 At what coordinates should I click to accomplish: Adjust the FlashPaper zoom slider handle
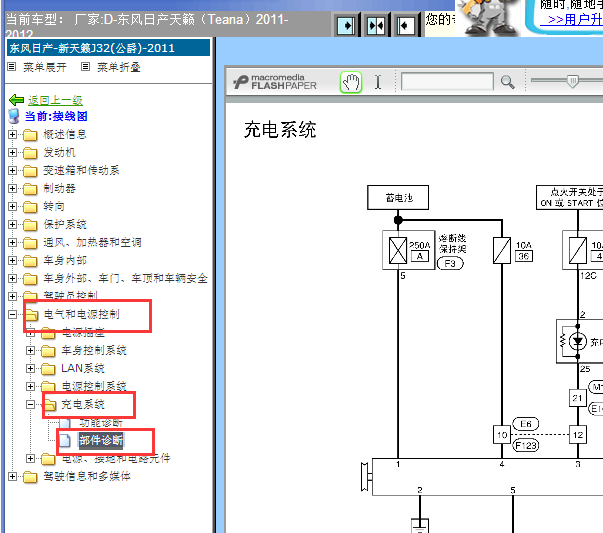point(573,81)
